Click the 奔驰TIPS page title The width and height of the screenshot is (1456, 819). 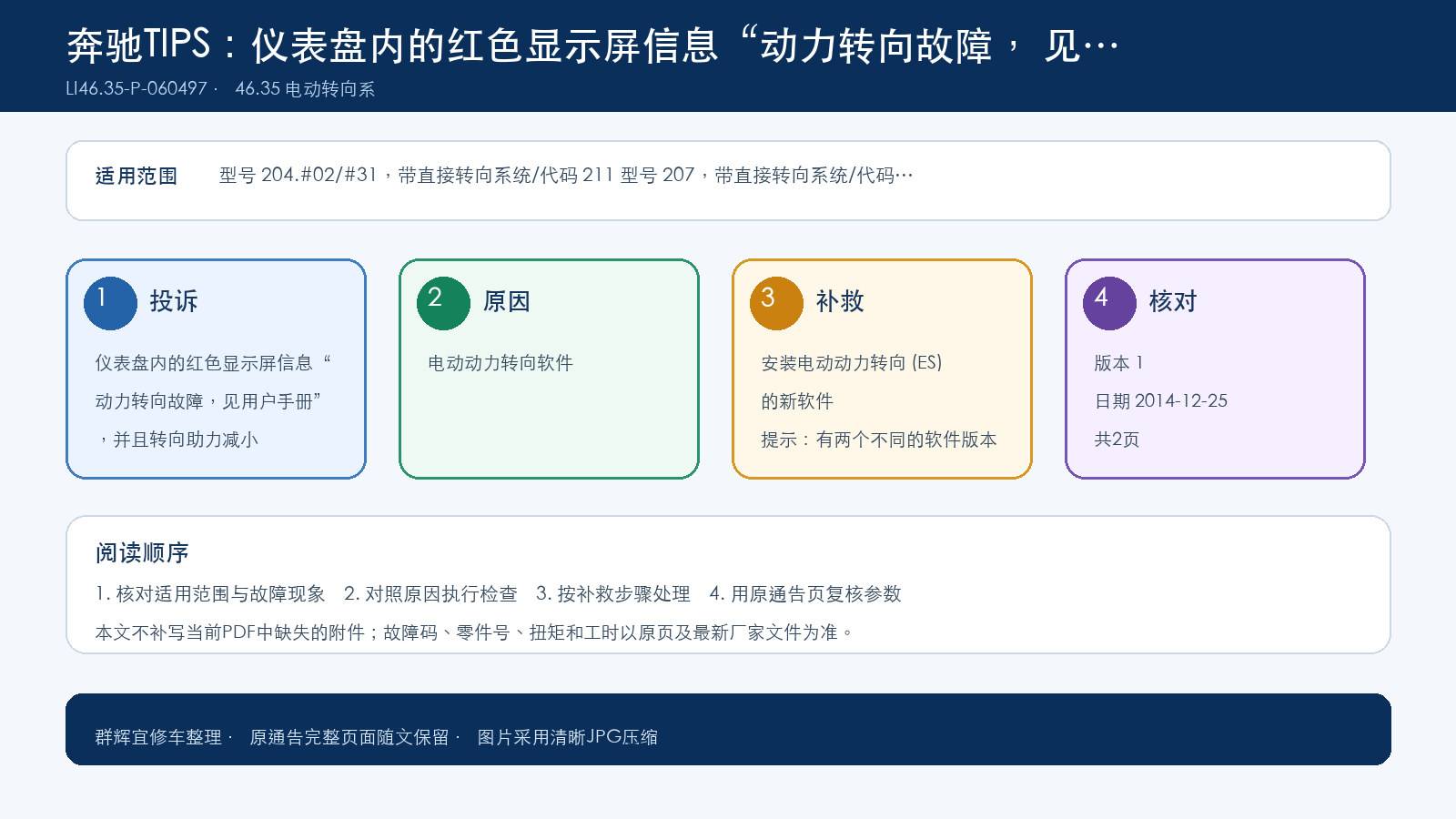tap(593, 45)
